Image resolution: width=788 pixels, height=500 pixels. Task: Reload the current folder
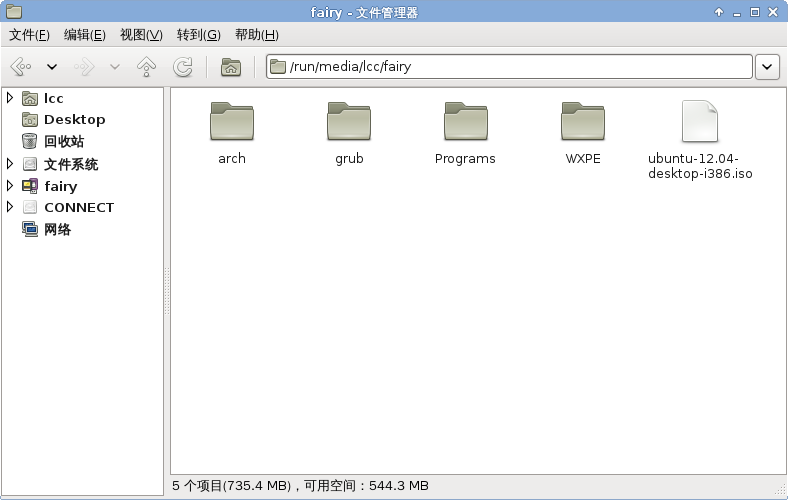[182, 66]
